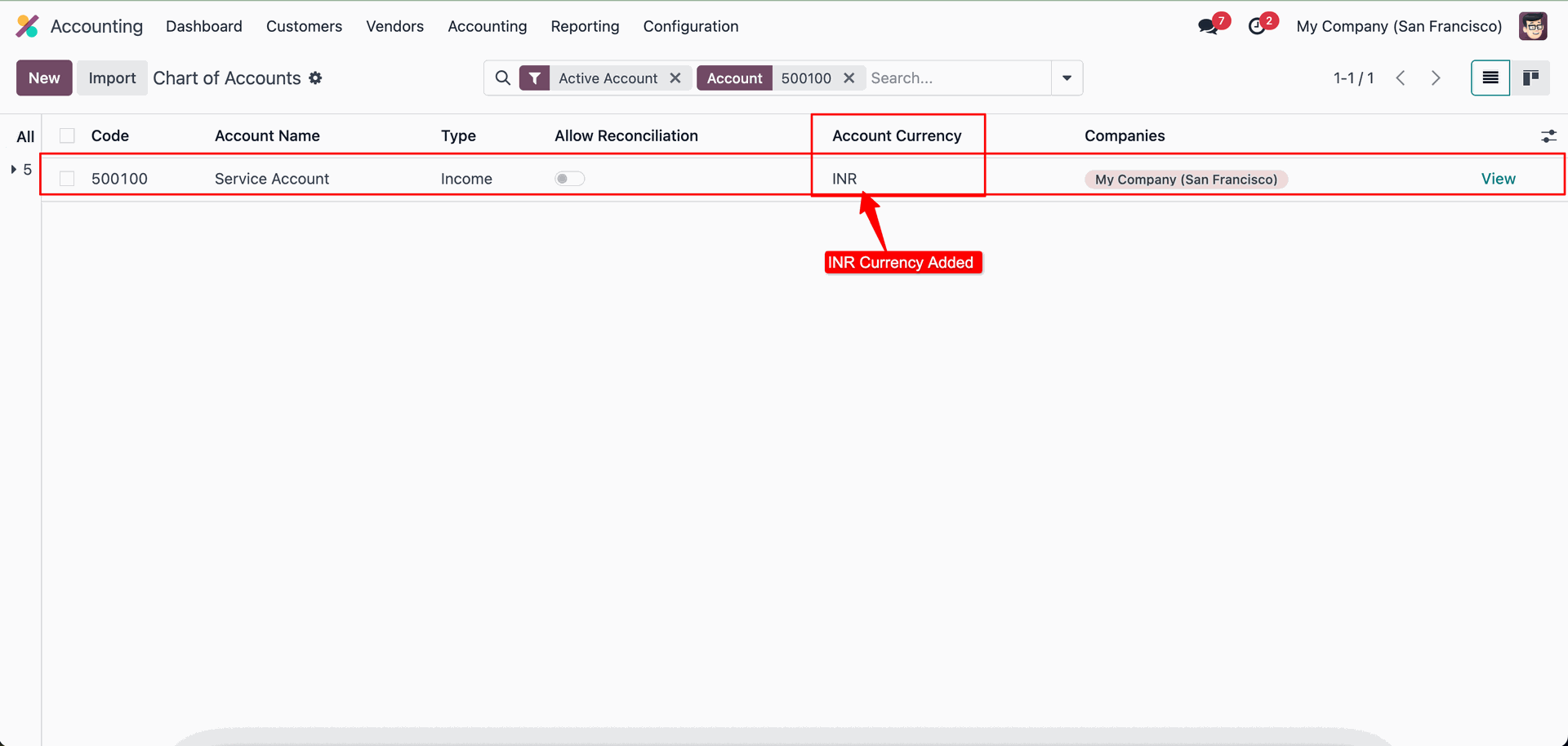Click the Service Account name cell
The image size is (1568, 746).
pyautogui.click(x=272, y=179)
